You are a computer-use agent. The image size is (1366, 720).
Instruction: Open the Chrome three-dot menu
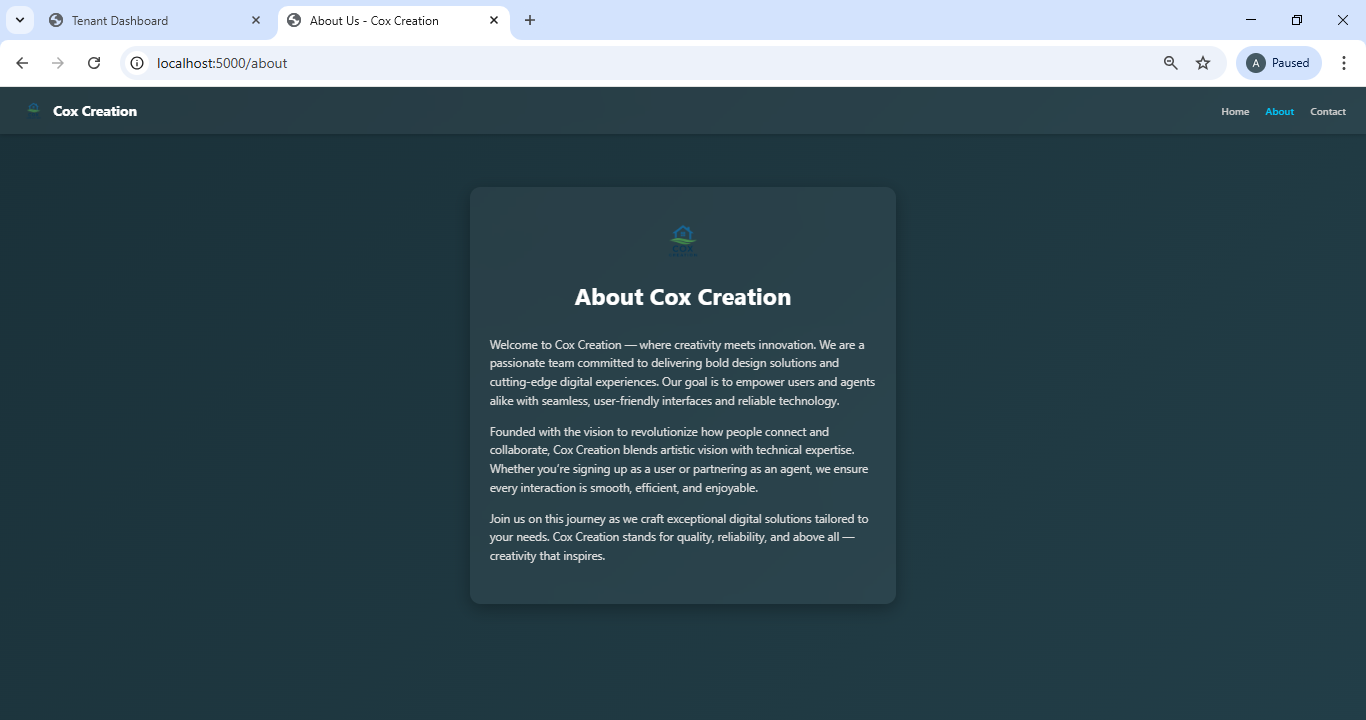tap(1344, 63)
